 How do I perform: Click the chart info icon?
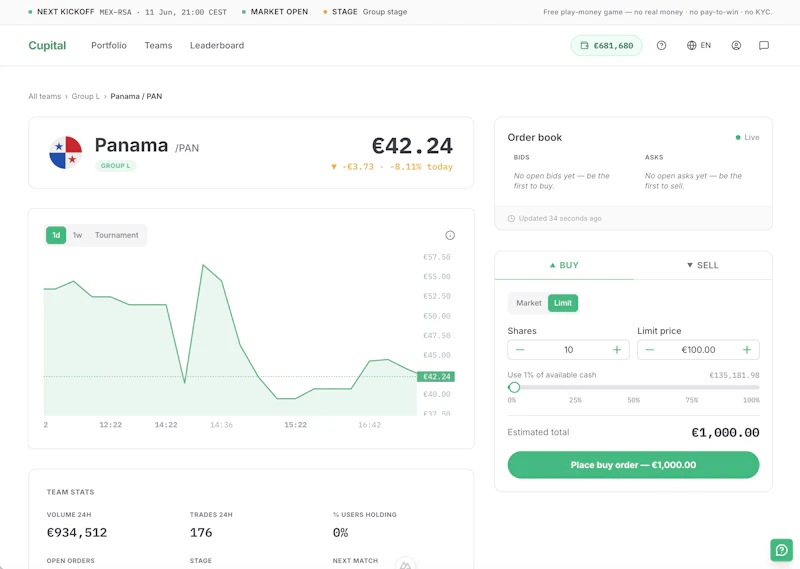450,235
